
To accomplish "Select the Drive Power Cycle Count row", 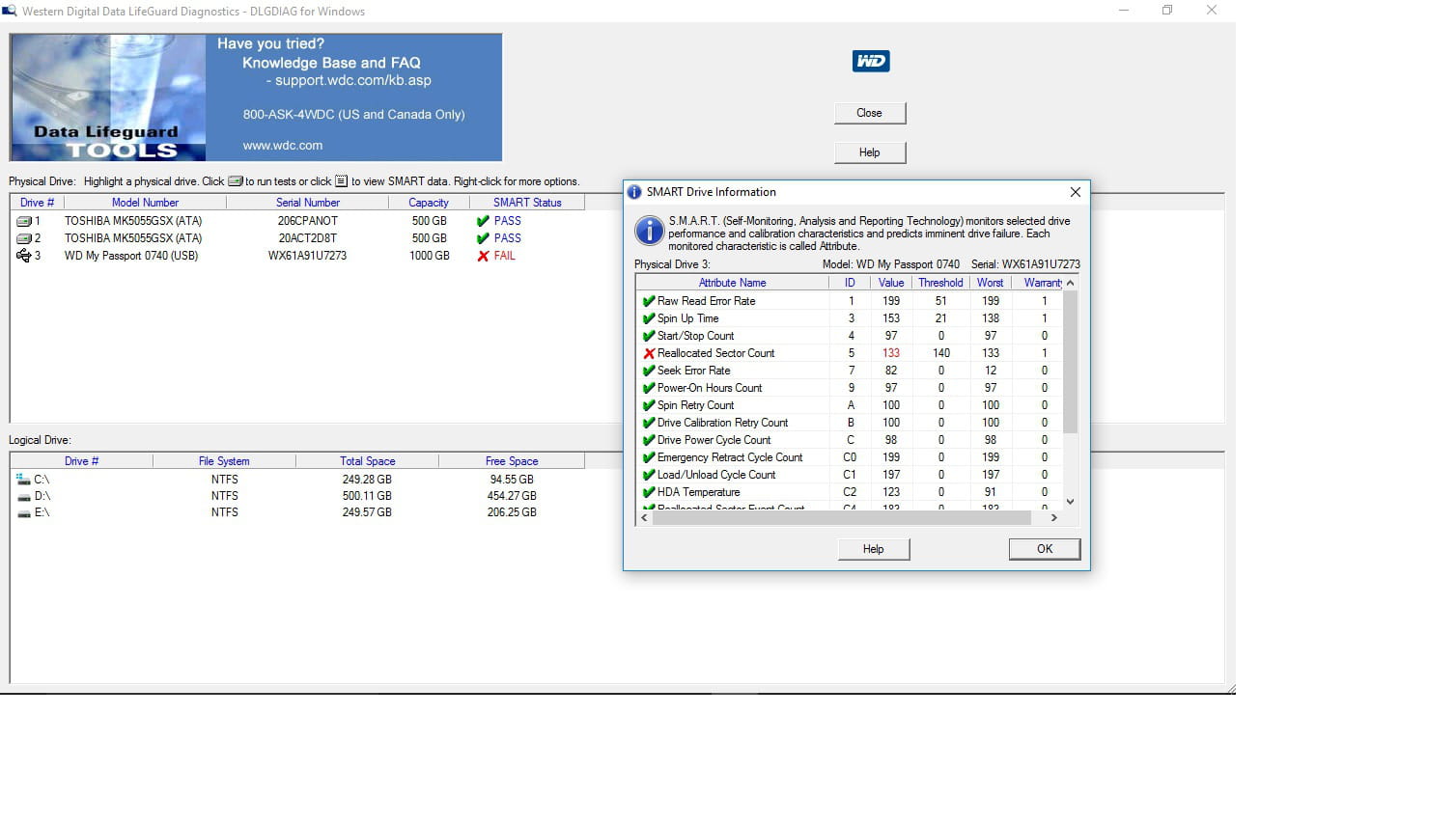I will [850, 440].
